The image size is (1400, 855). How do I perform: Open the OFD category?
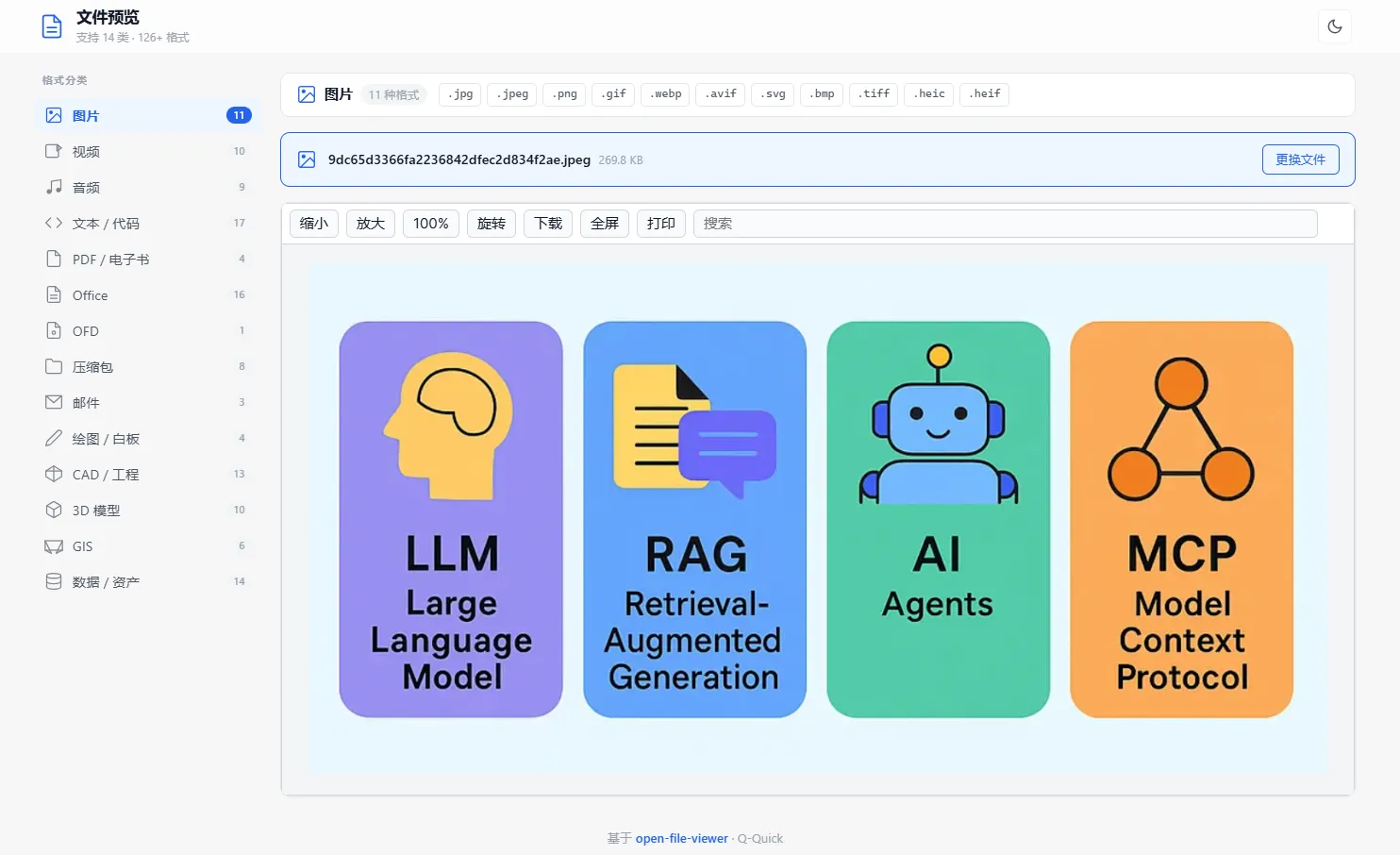147,330
